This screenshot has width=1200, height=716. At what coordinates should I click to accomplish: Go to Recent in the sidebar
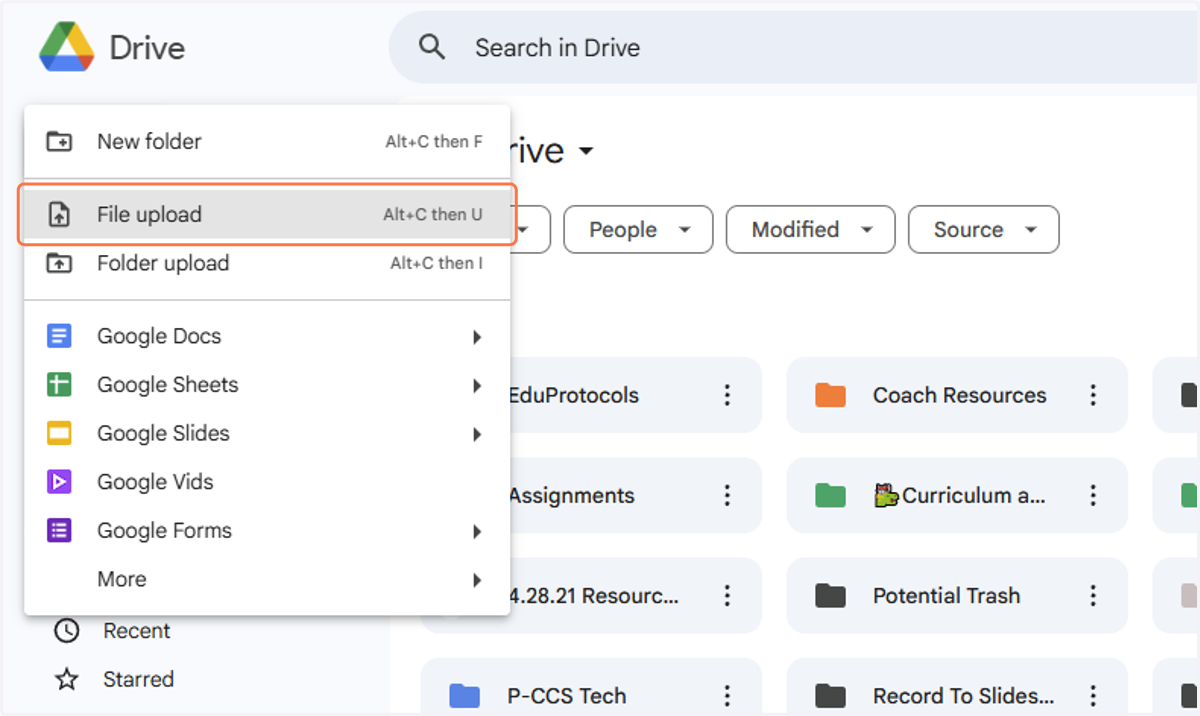pos(137,631)
